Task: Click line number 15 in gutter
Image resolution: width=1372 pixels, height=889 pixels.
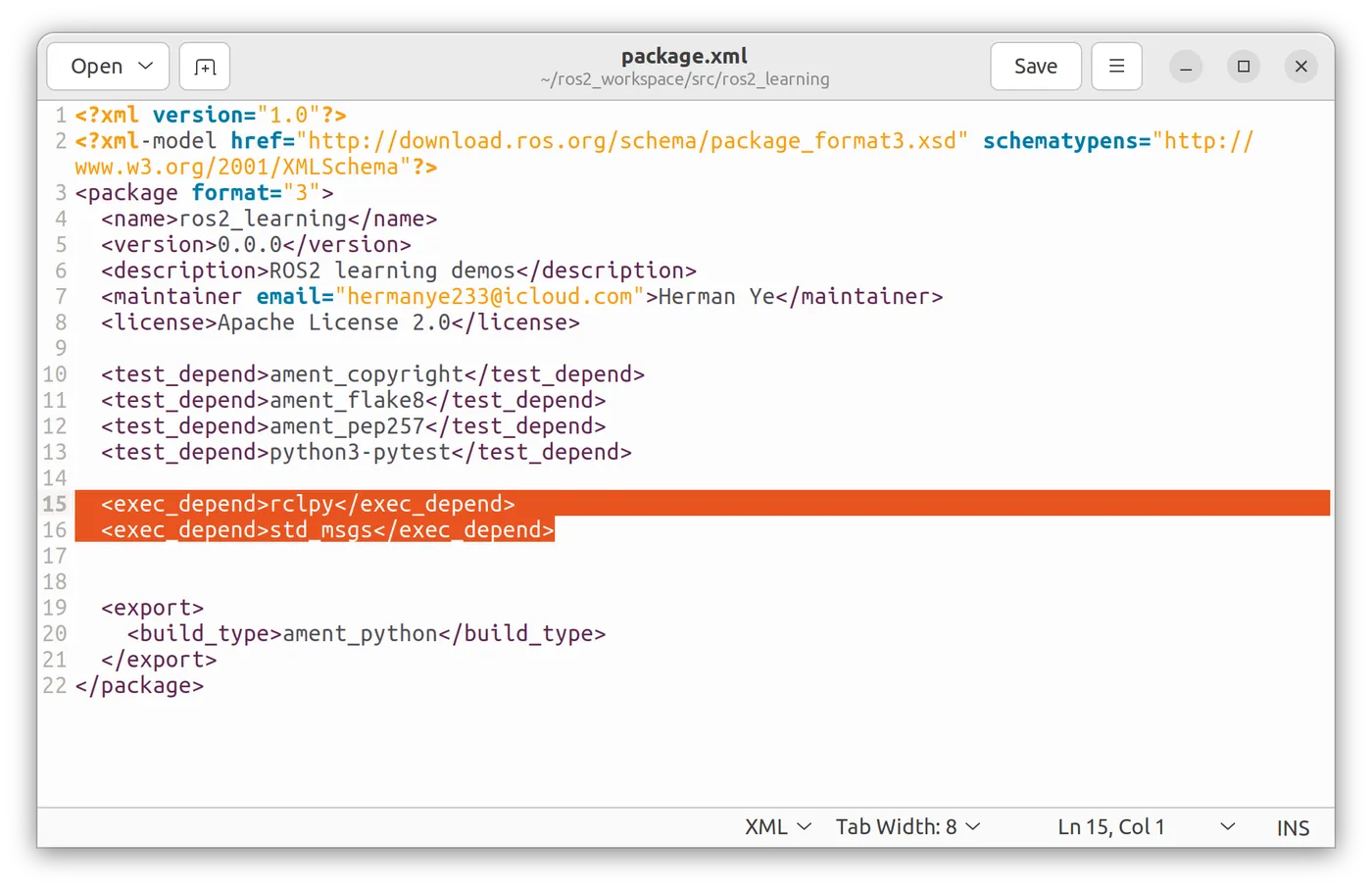Action: [x=55, y=504]
